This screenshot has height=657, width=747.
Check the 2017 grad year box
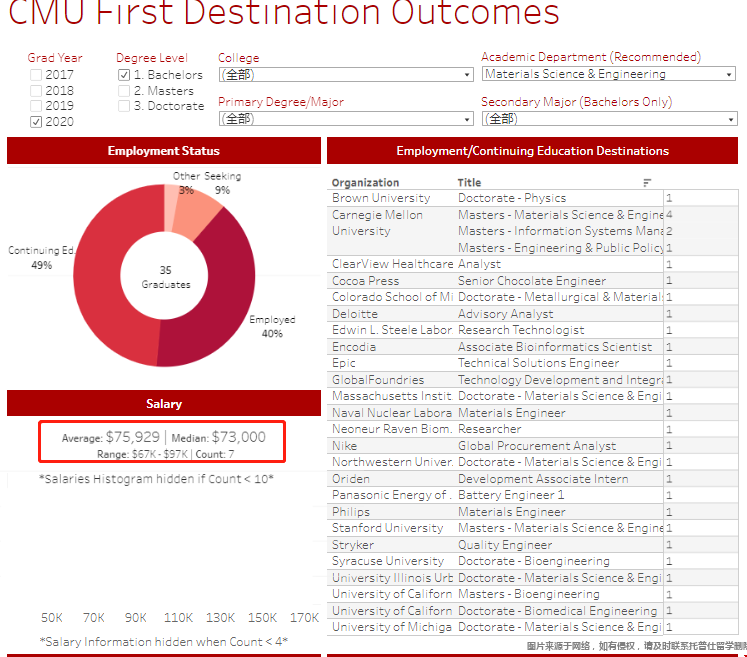pos(36,75)
